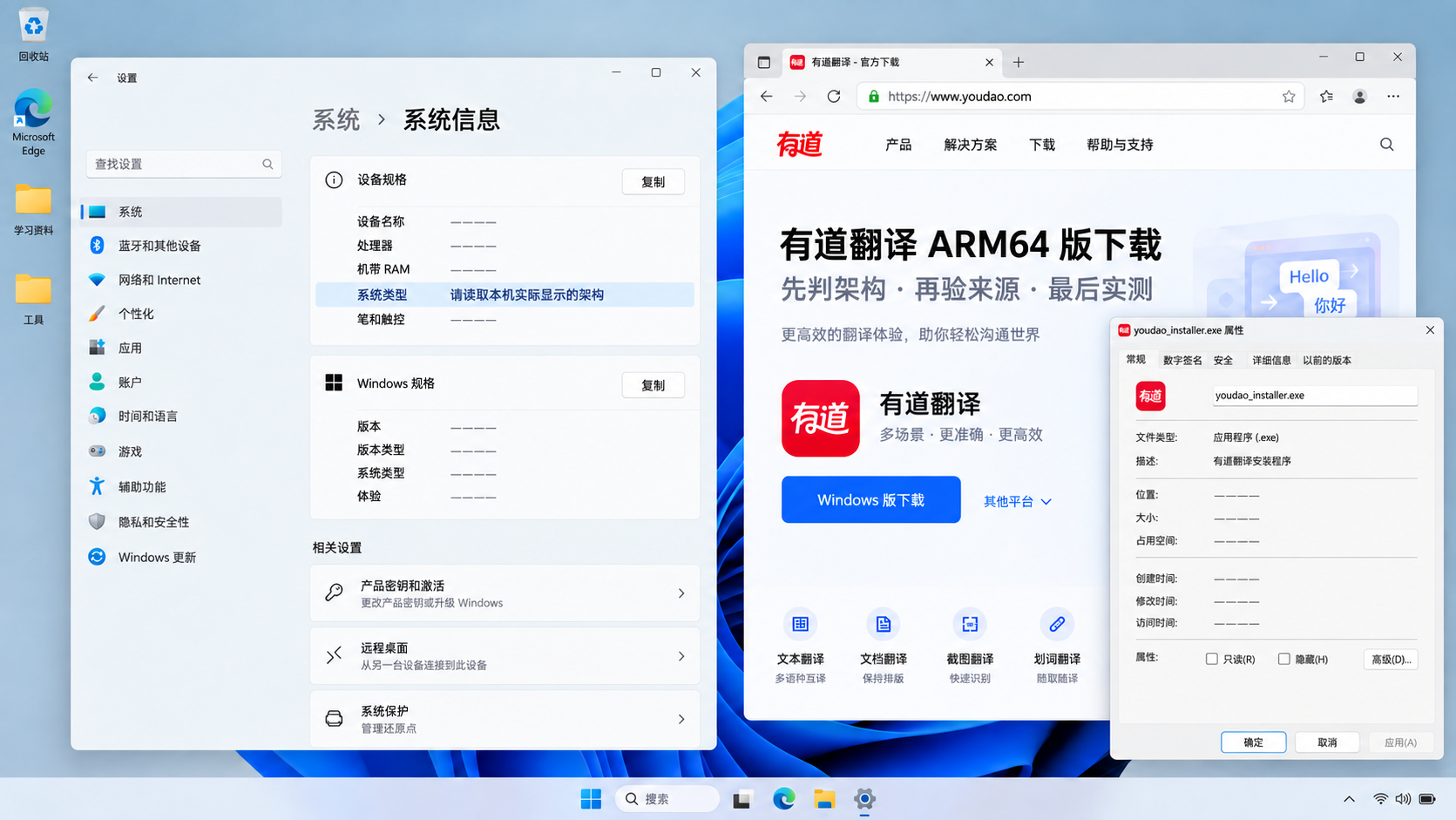The width and height of the screenshot is (1456, 820).
Task: Open Microsoft Edge desktop shortcut
Action: click(x=33, y=121)
